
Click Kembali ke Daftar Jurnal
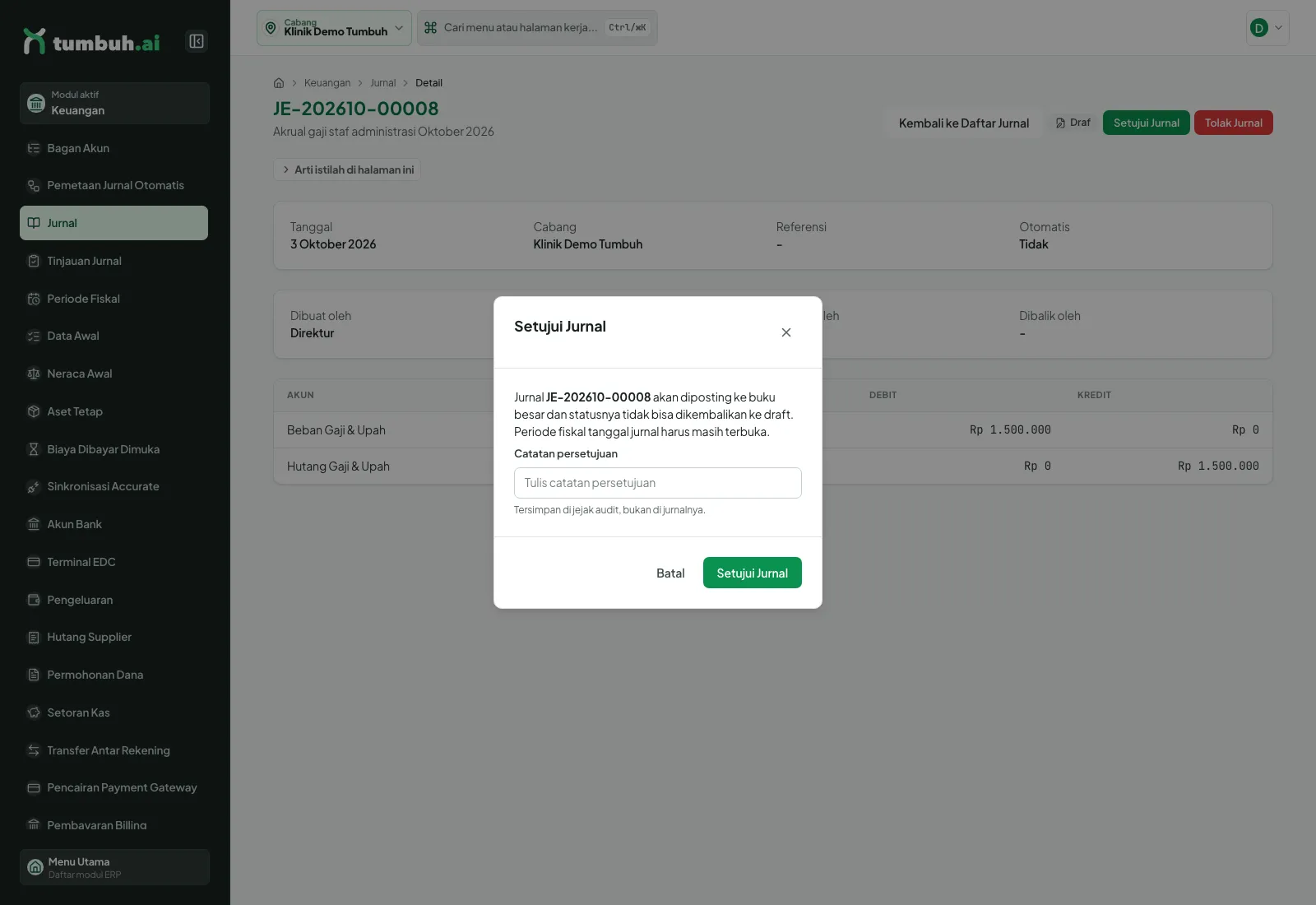[x=964, y=123]
